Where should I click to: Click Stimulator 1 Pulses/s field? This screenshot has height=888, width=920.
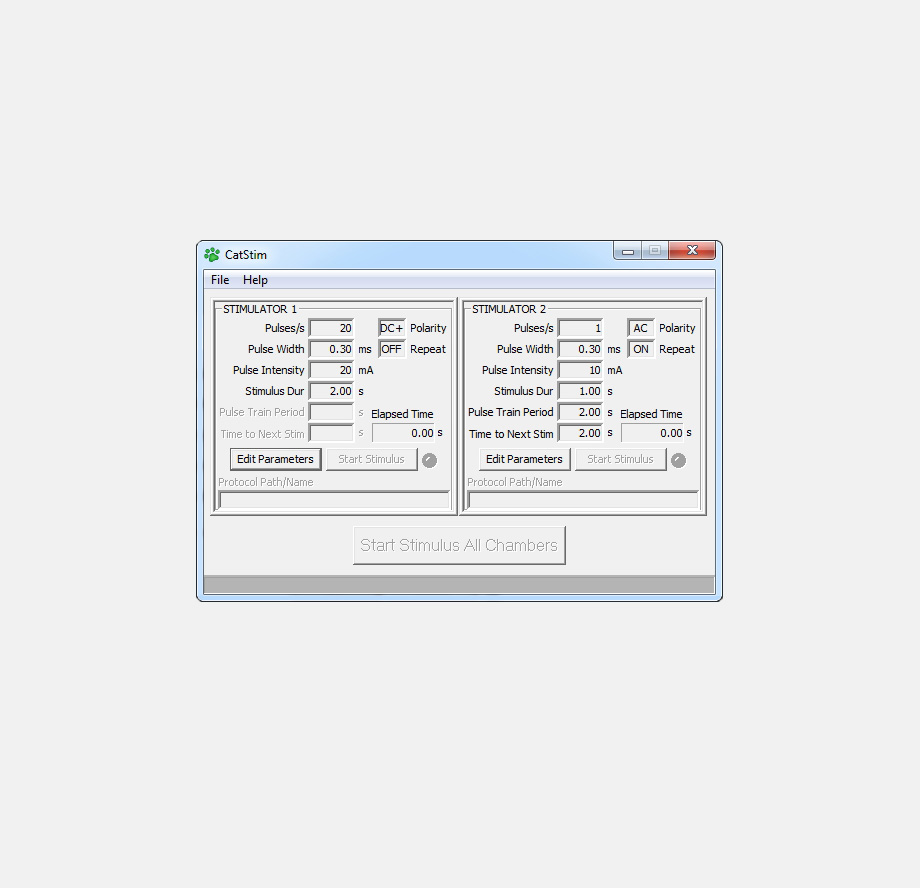pos(331,328)
